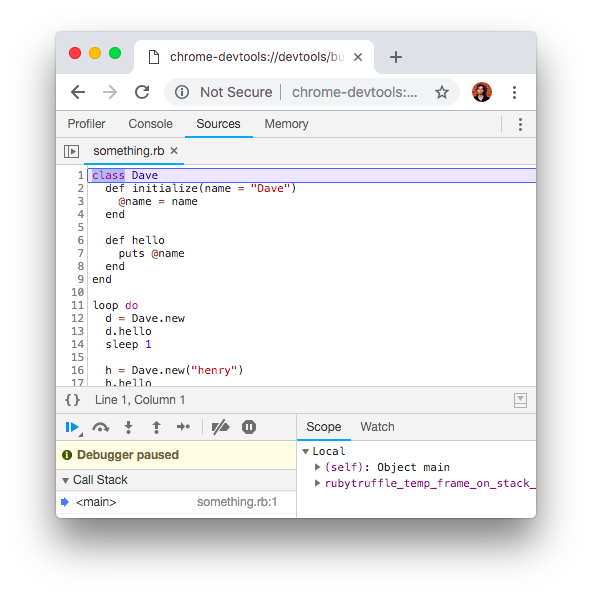Collapse the Call Stack section

[65, 481]
